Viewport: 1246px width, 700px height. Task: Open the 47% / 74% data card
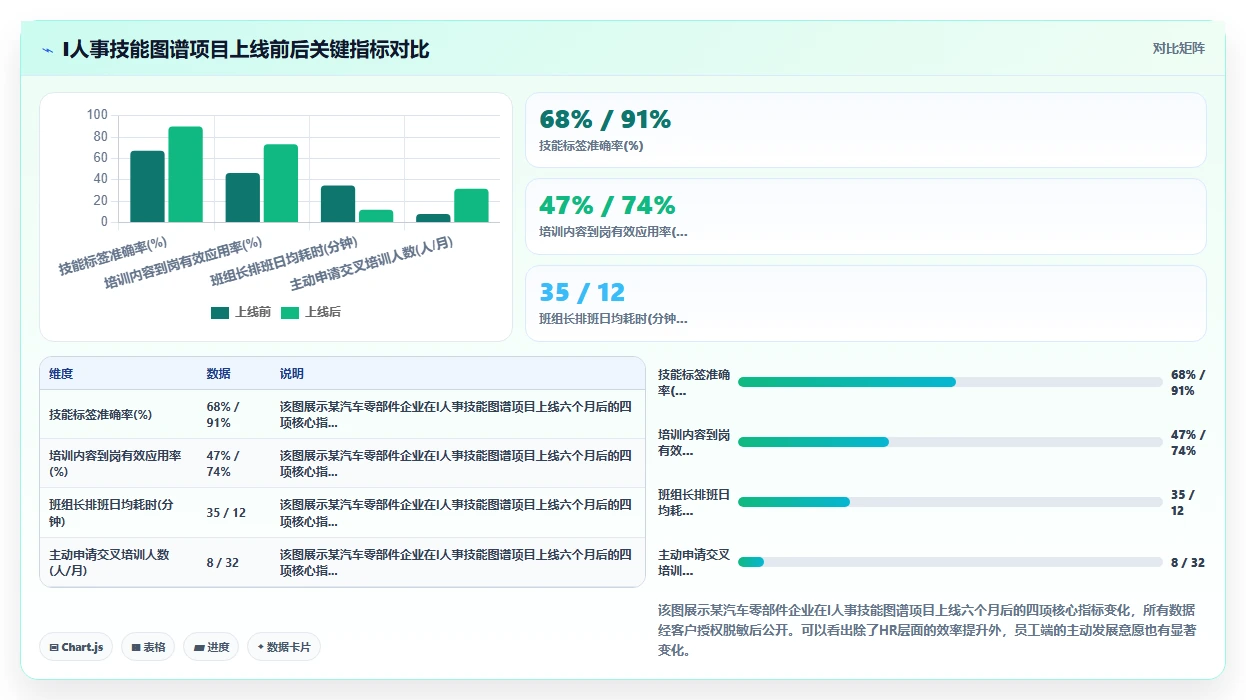[866, 216]
